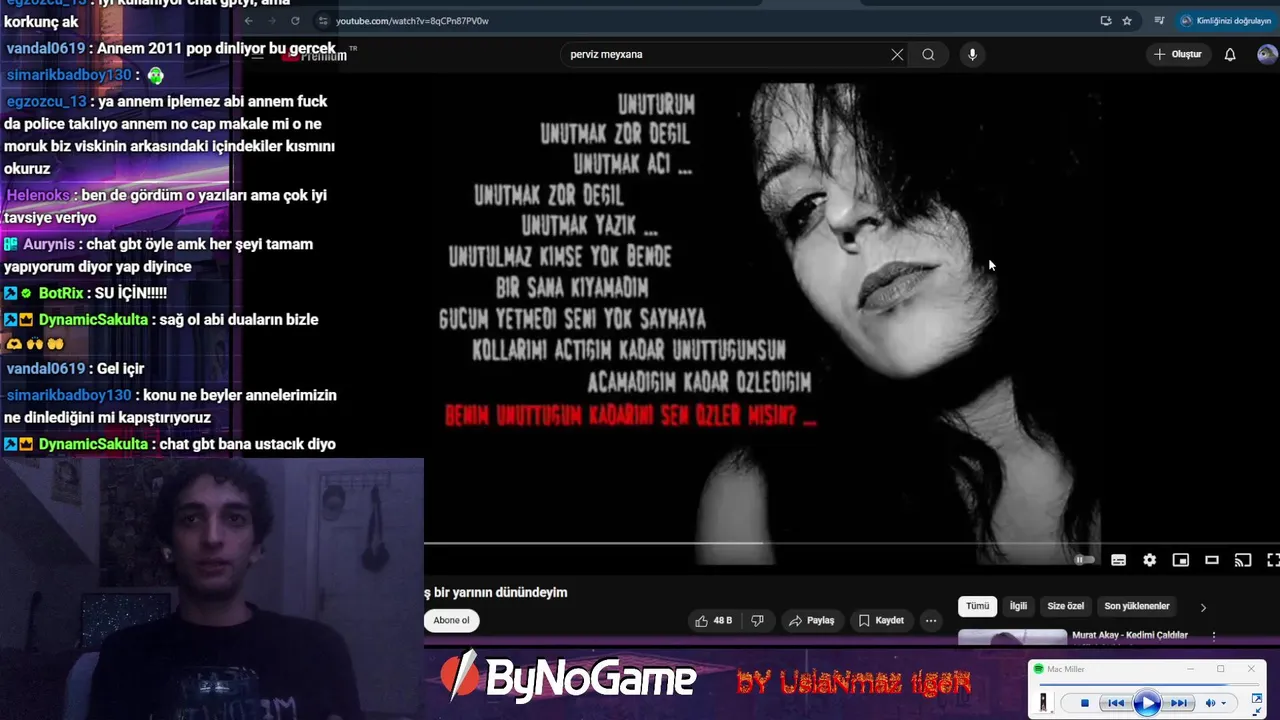Viewport: 1280px width, 720px height.
Task: Click album art in Mac Miller player
Action: click(x=1043, y=703)
